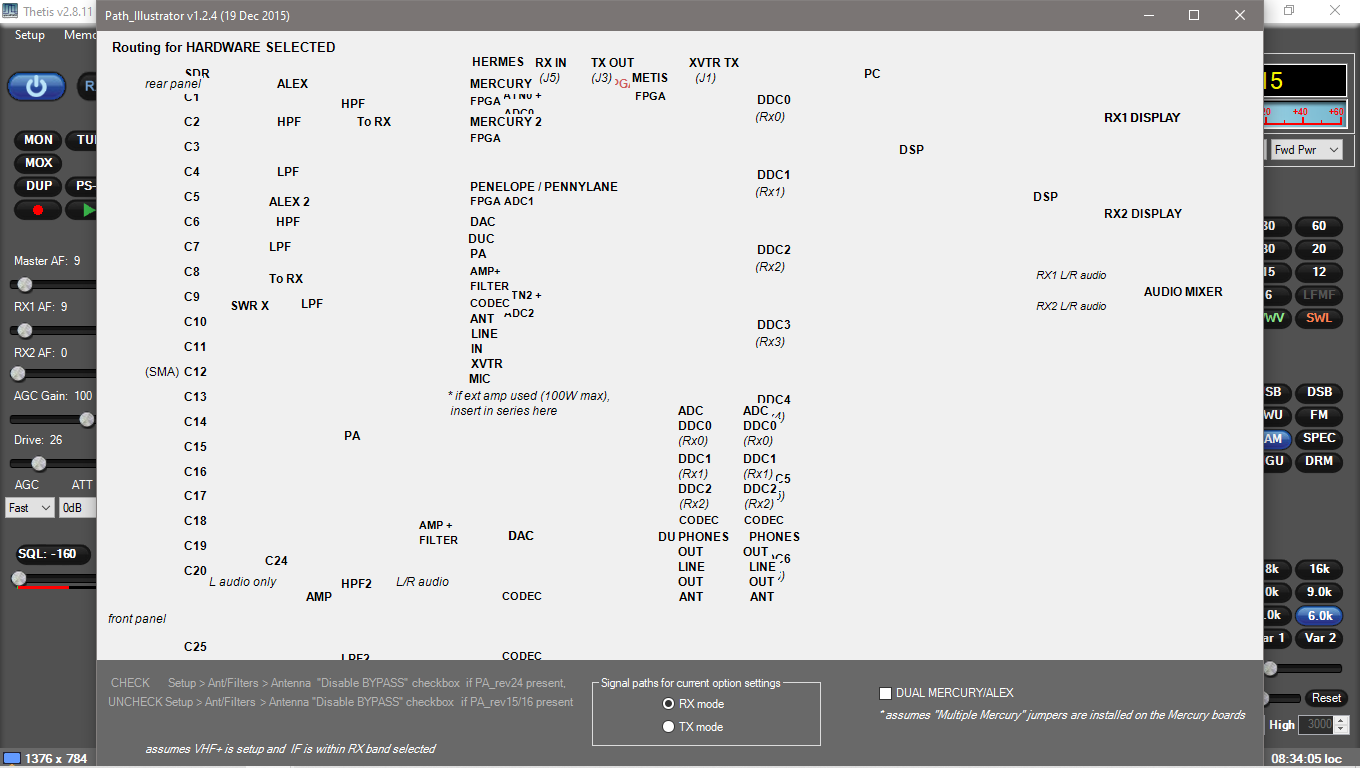Choose the Var 2 filter button
This screenshot has height=768, width=1360.
tap(1318, 638)
